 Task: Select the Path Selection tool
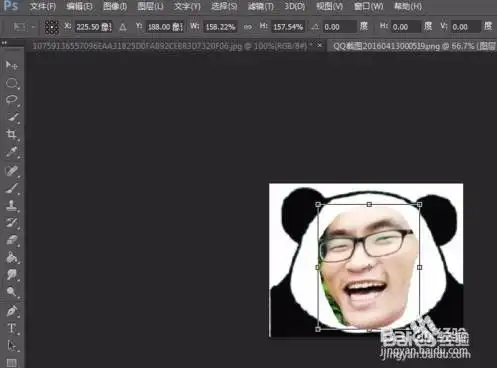[x=12, y=345]
